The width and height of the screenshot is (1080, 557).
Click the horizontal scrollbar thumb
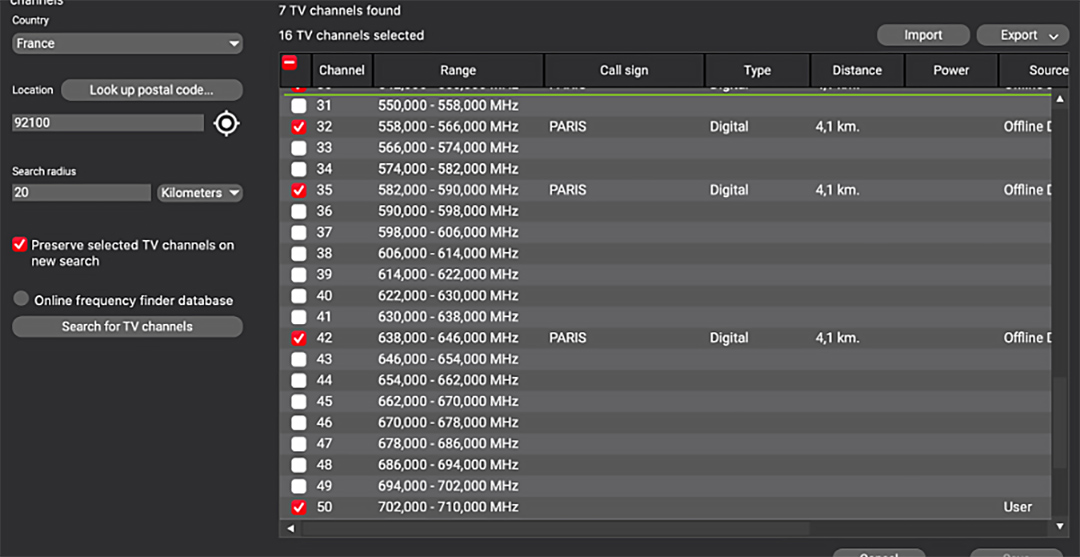555,529
